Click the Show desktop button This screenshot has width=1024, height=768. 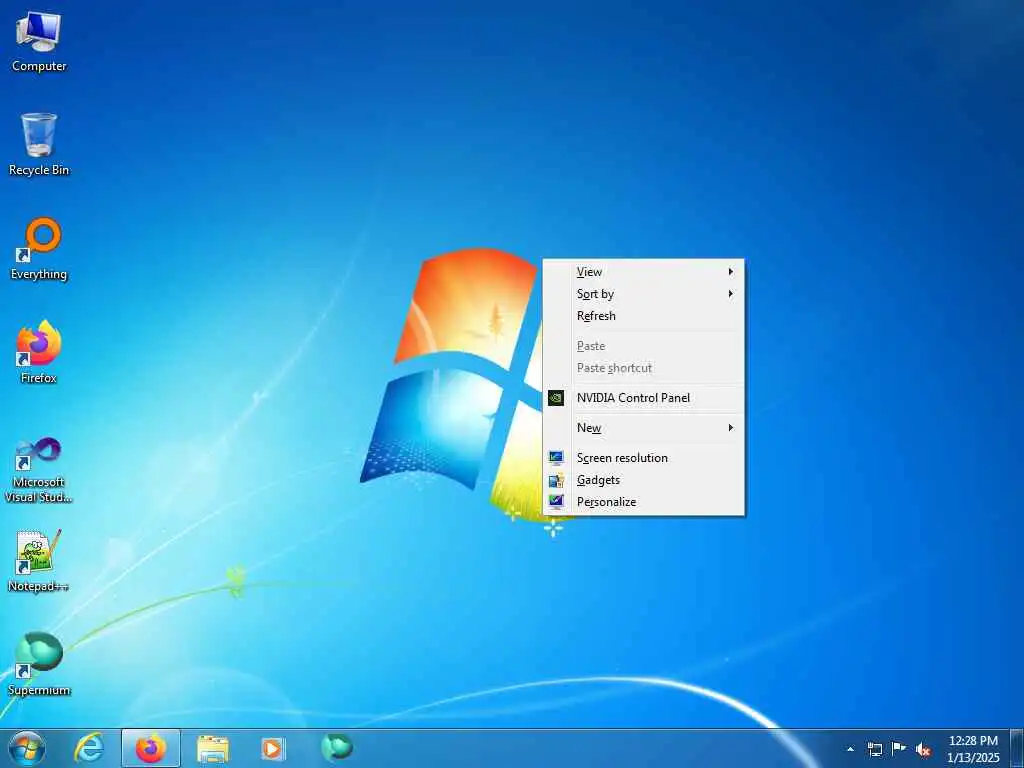(x=1017, y=748)
